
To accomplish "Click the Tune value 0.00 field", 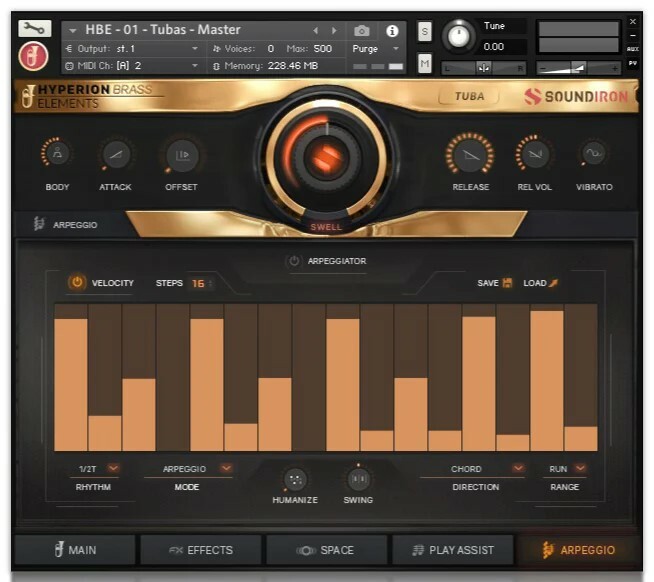I will pos(493,46).
